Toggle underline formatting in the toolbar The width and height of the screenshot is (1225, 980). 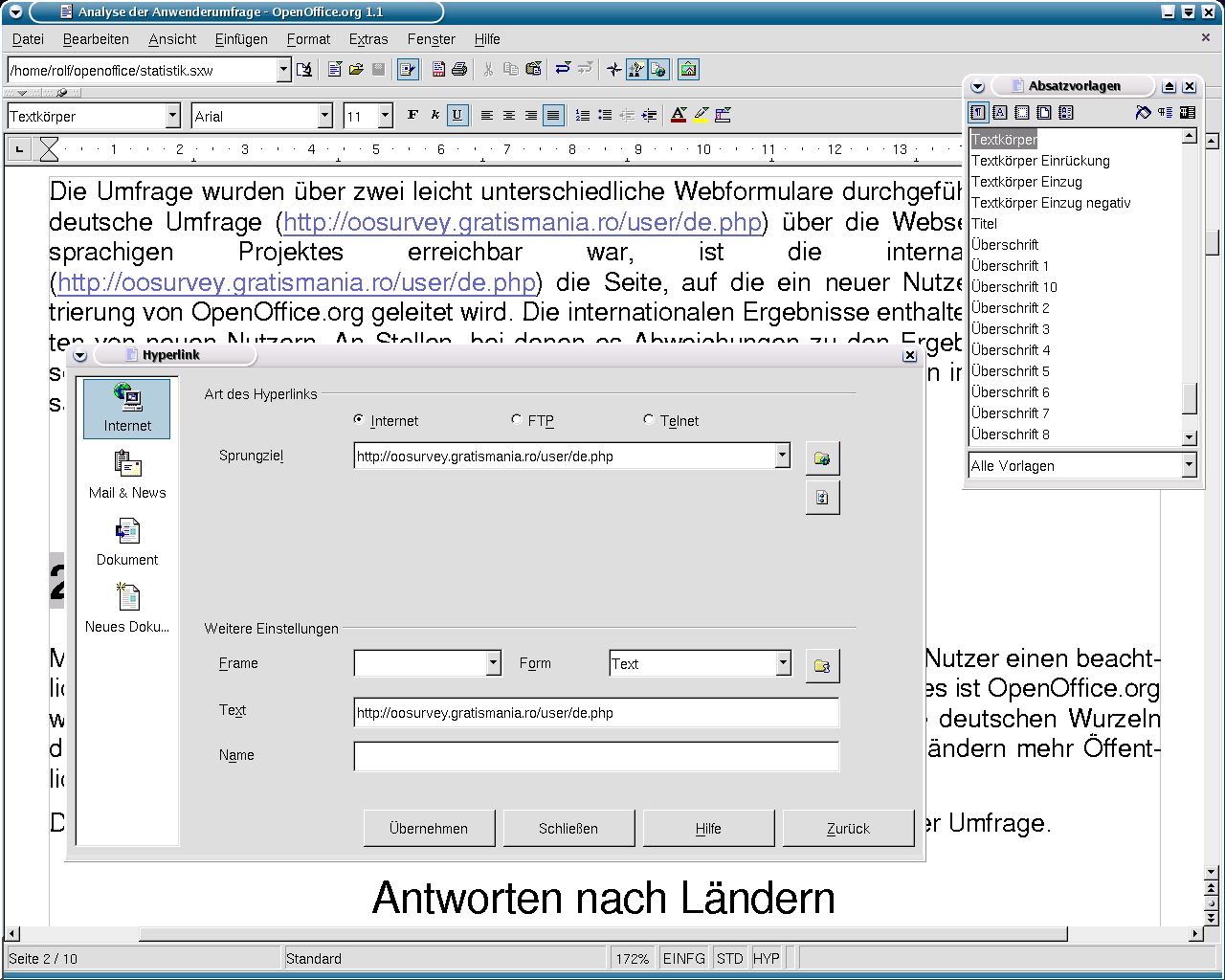pos(457,116)
